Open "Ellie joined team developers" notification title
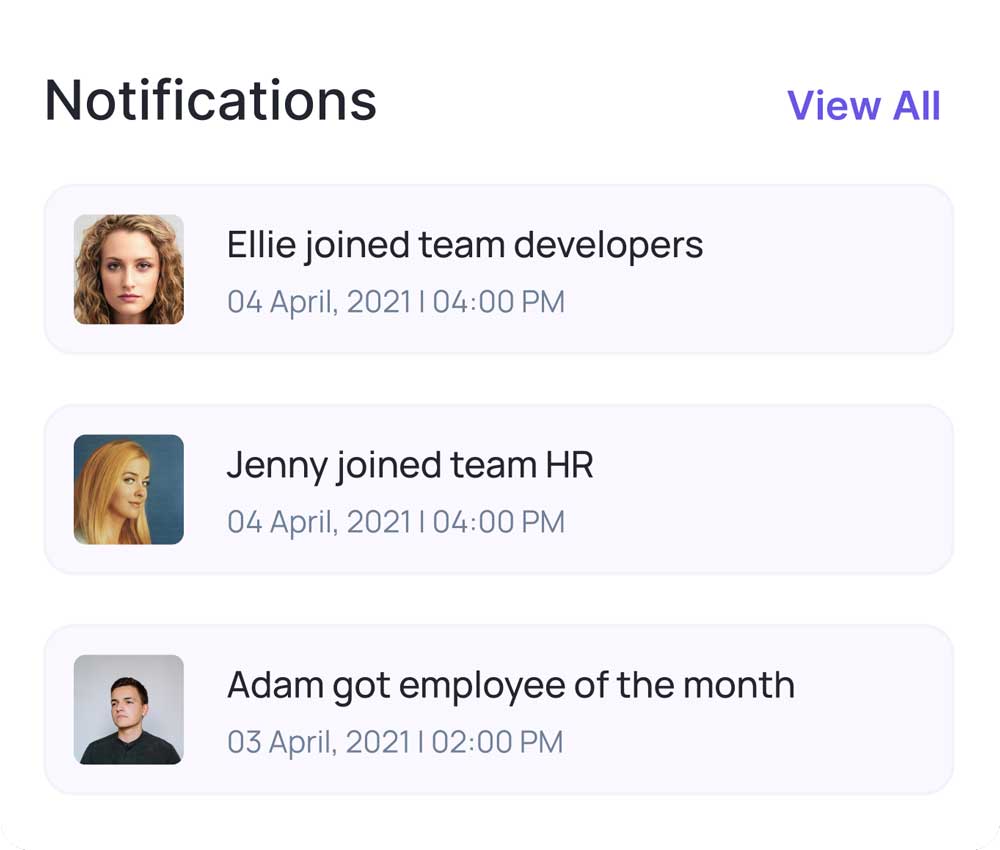The image size is (1000, 850). [465, 245]
